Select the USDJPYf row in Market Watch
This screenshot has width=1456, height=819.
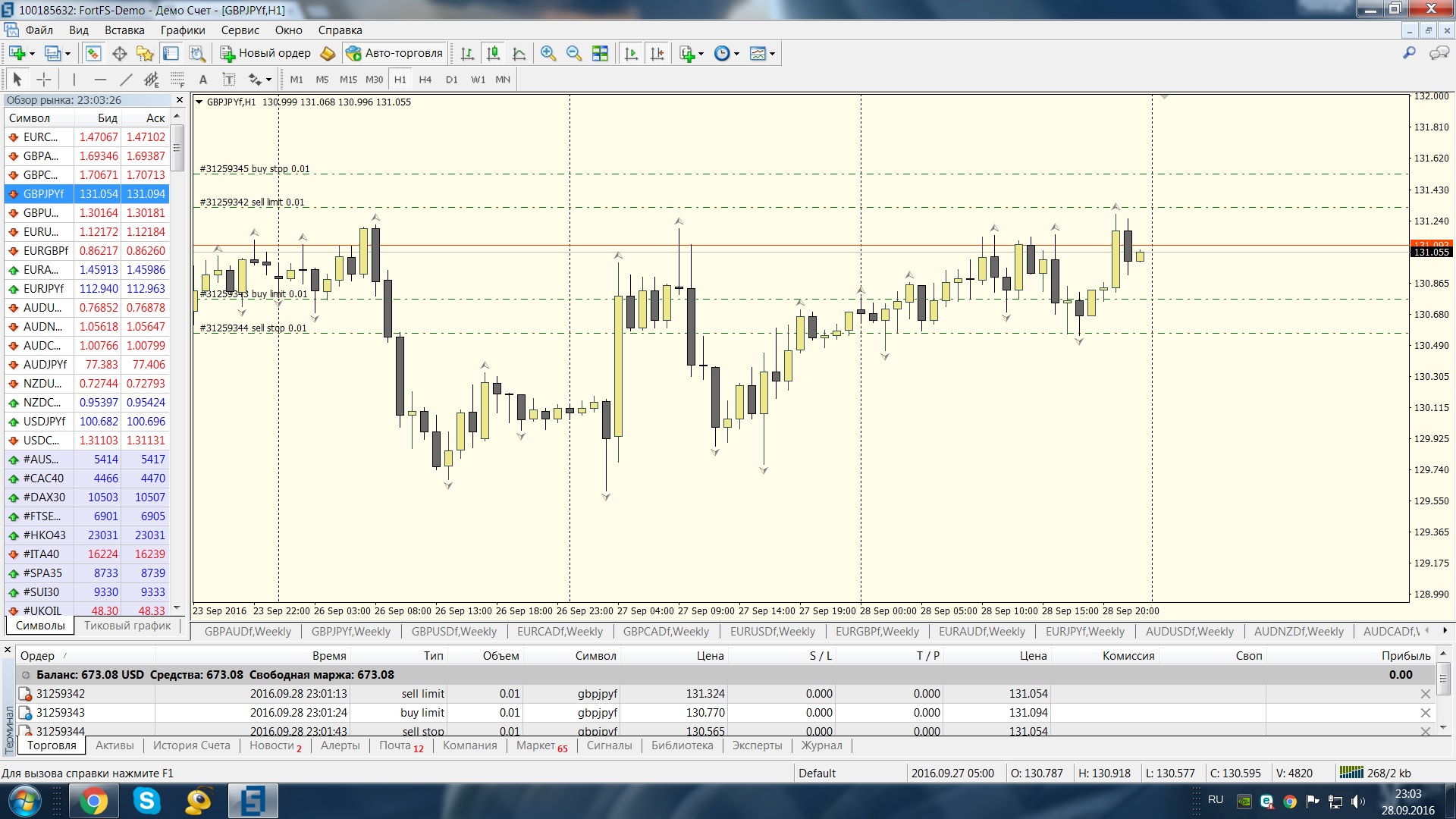point(86,422)
